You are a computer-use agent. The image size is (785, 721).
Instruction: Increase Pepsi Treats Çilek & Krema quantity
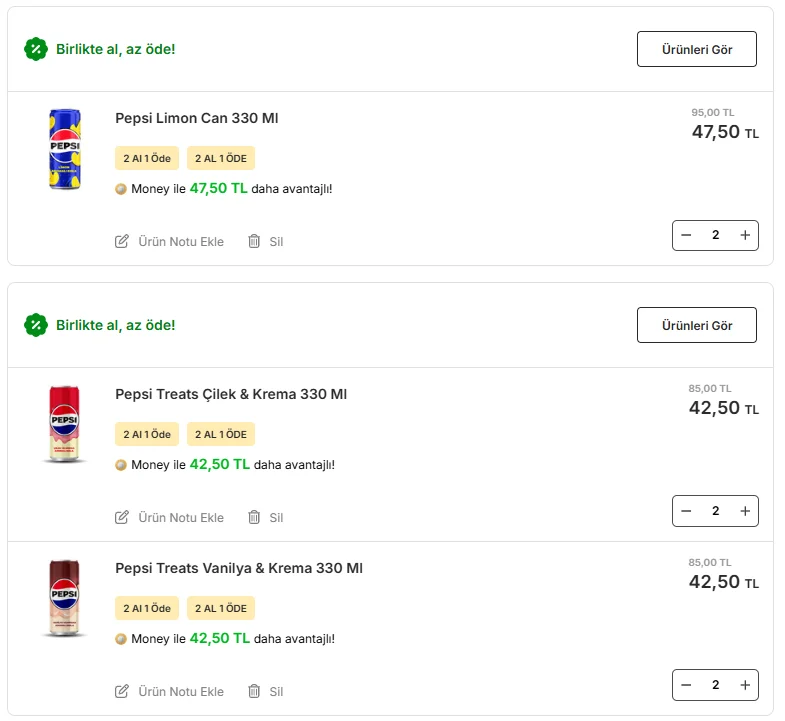[745, 511]
